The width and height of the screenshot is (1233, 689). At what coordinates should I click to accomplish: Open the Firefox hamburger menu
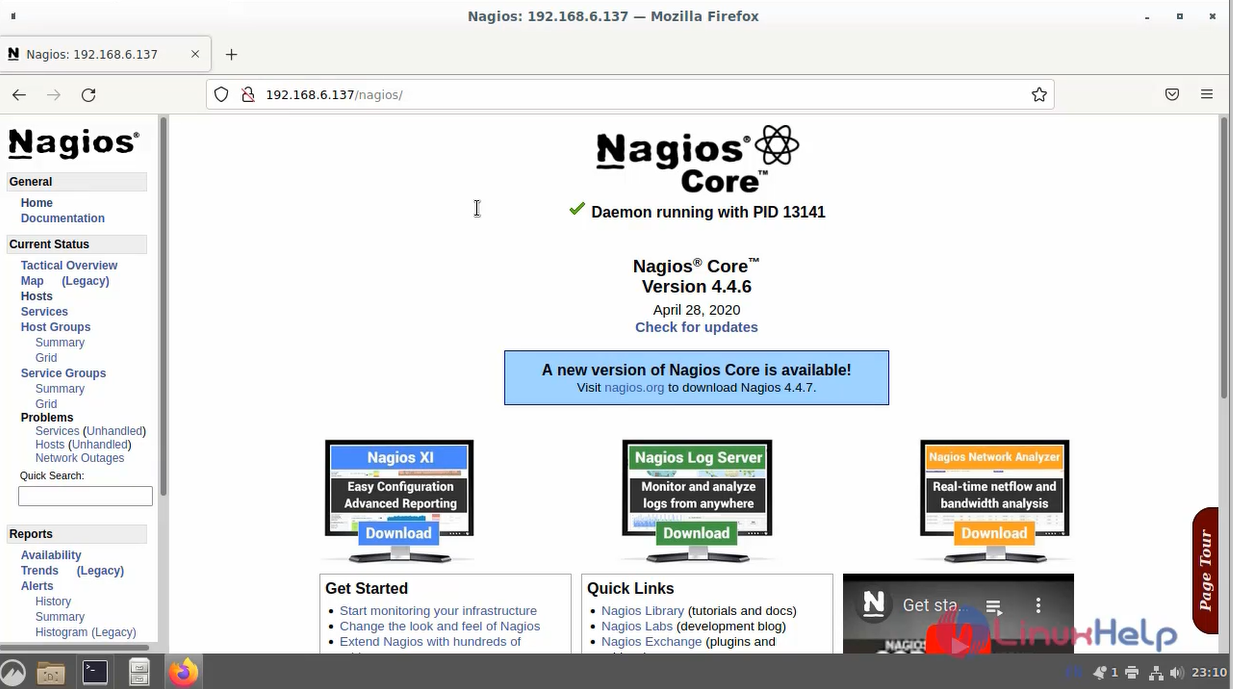[x=1207, y=94]
